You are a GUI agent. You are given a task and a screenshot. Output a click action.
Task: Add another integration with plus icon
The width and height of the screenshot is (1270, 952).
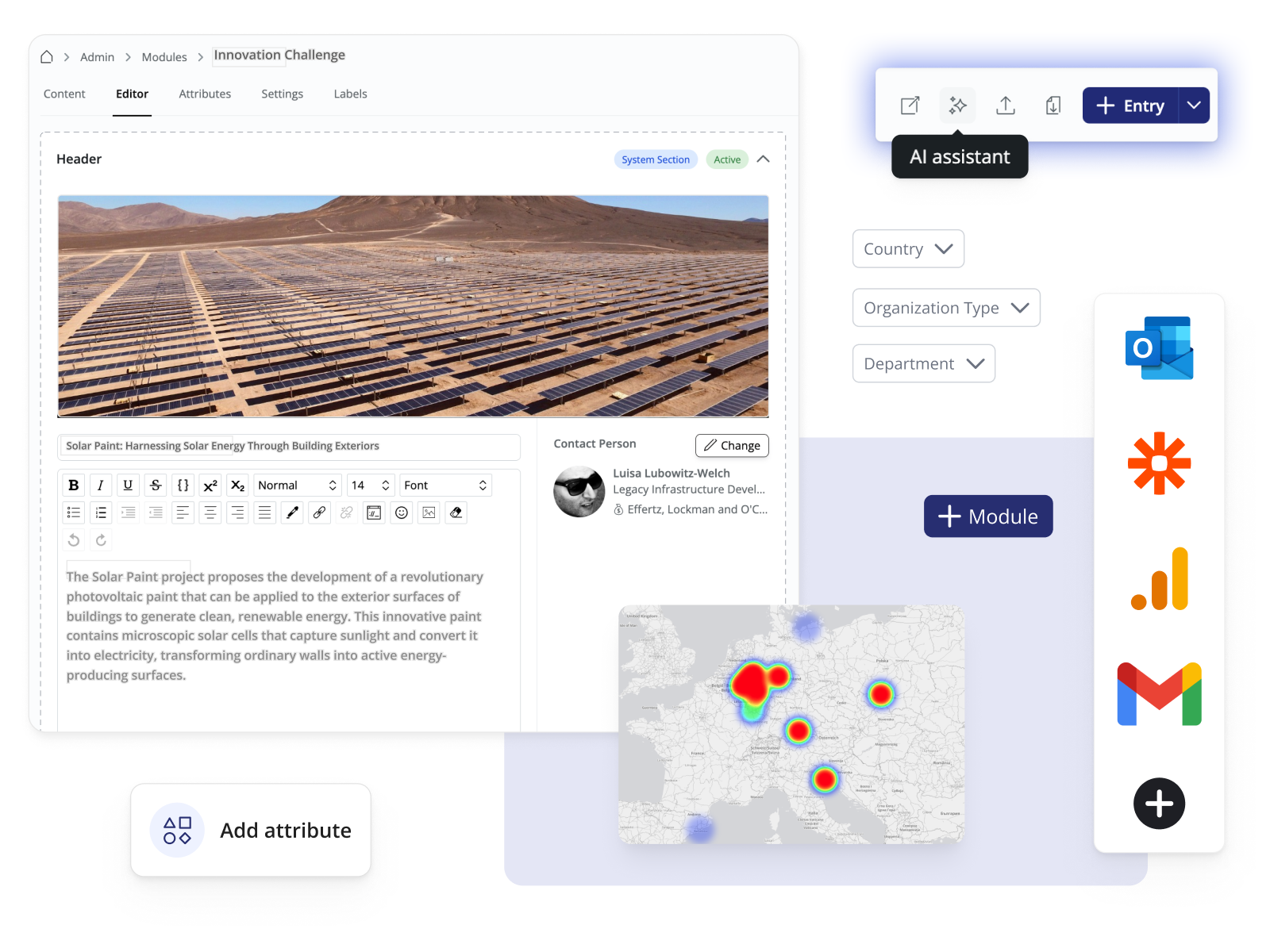click(x=1160, y=804)
